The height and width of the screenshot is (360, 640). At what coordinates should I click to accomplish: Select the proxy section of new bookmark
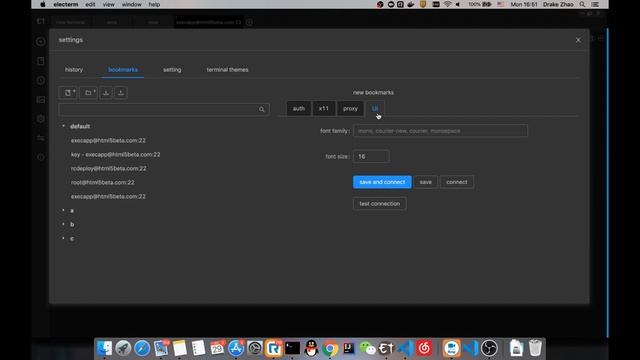(350, 109)
